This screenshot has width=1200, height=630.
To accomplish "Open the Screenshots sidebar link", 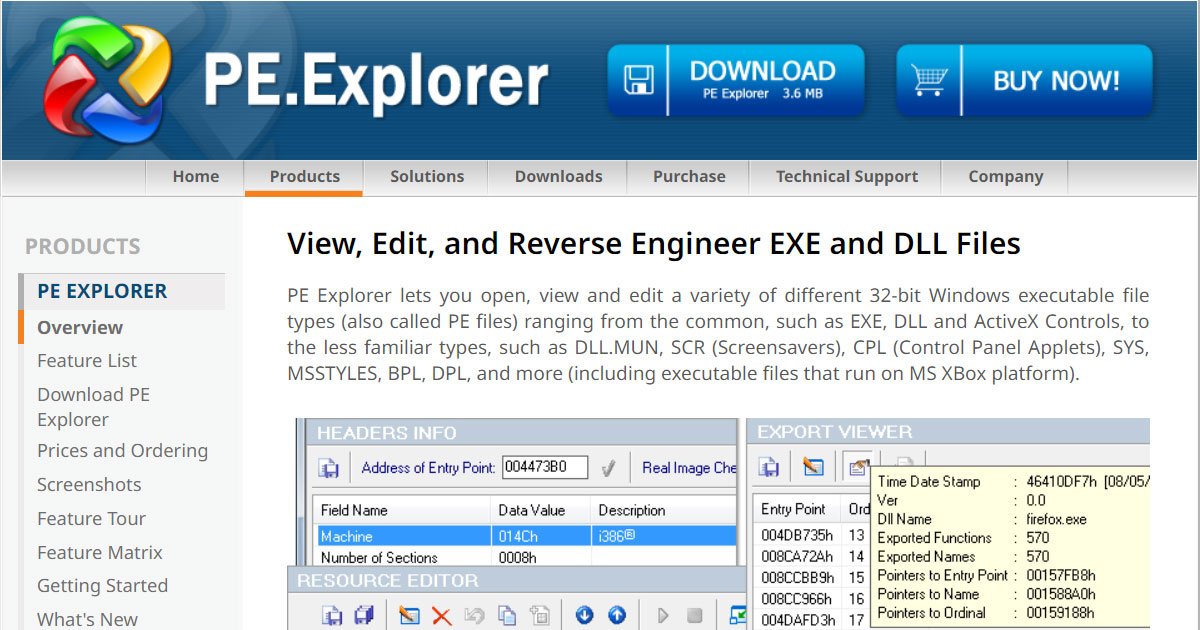I will (x=89, y=485).
